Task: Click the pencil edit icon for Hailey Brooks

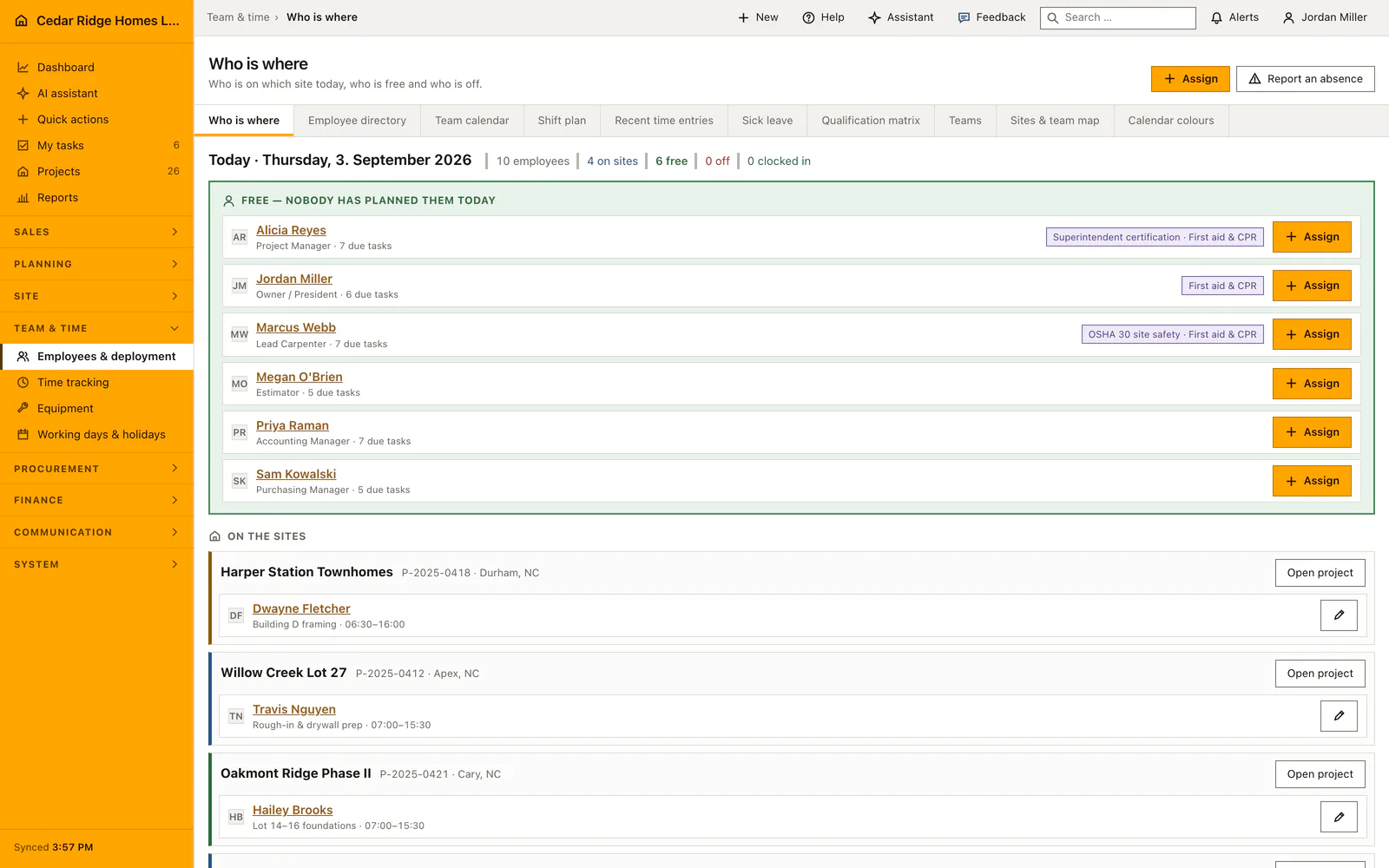Action: click(x=1339, y=817)
